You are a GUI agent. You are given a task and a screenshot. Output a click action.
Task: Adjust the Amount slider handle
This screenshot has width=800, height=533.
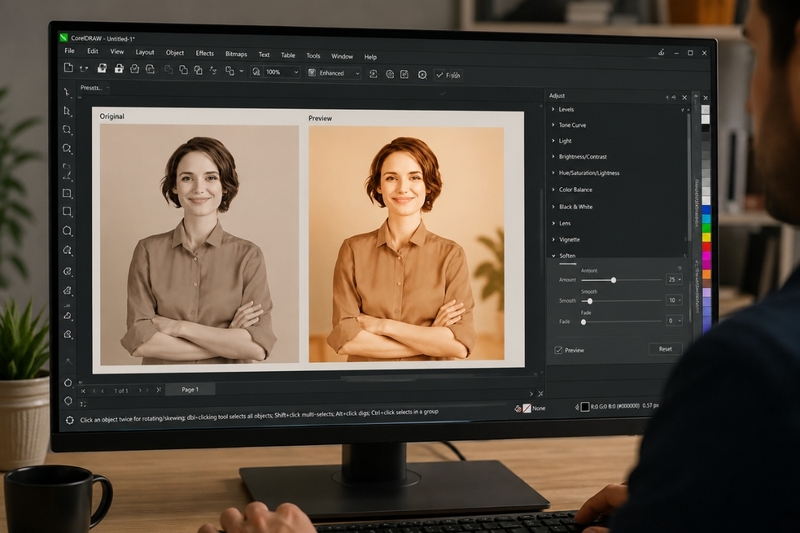coord(613,280)
